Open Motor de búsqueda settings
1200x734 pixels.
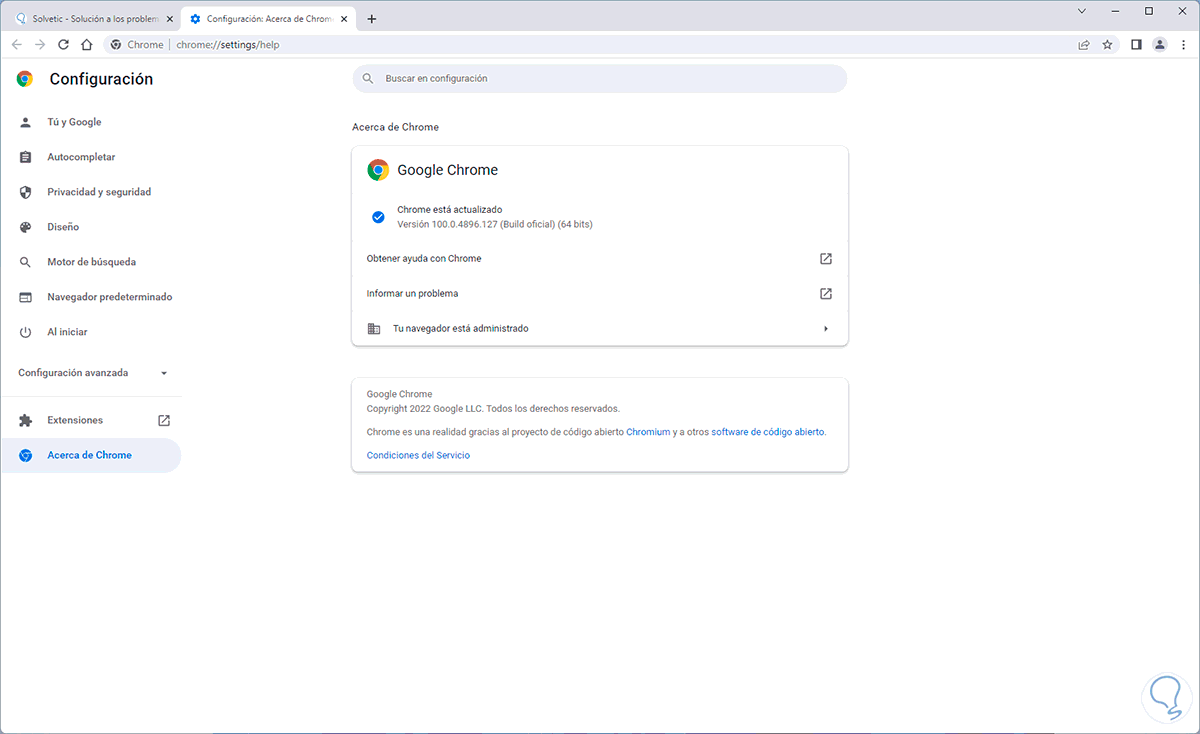[x=91, y=262]
